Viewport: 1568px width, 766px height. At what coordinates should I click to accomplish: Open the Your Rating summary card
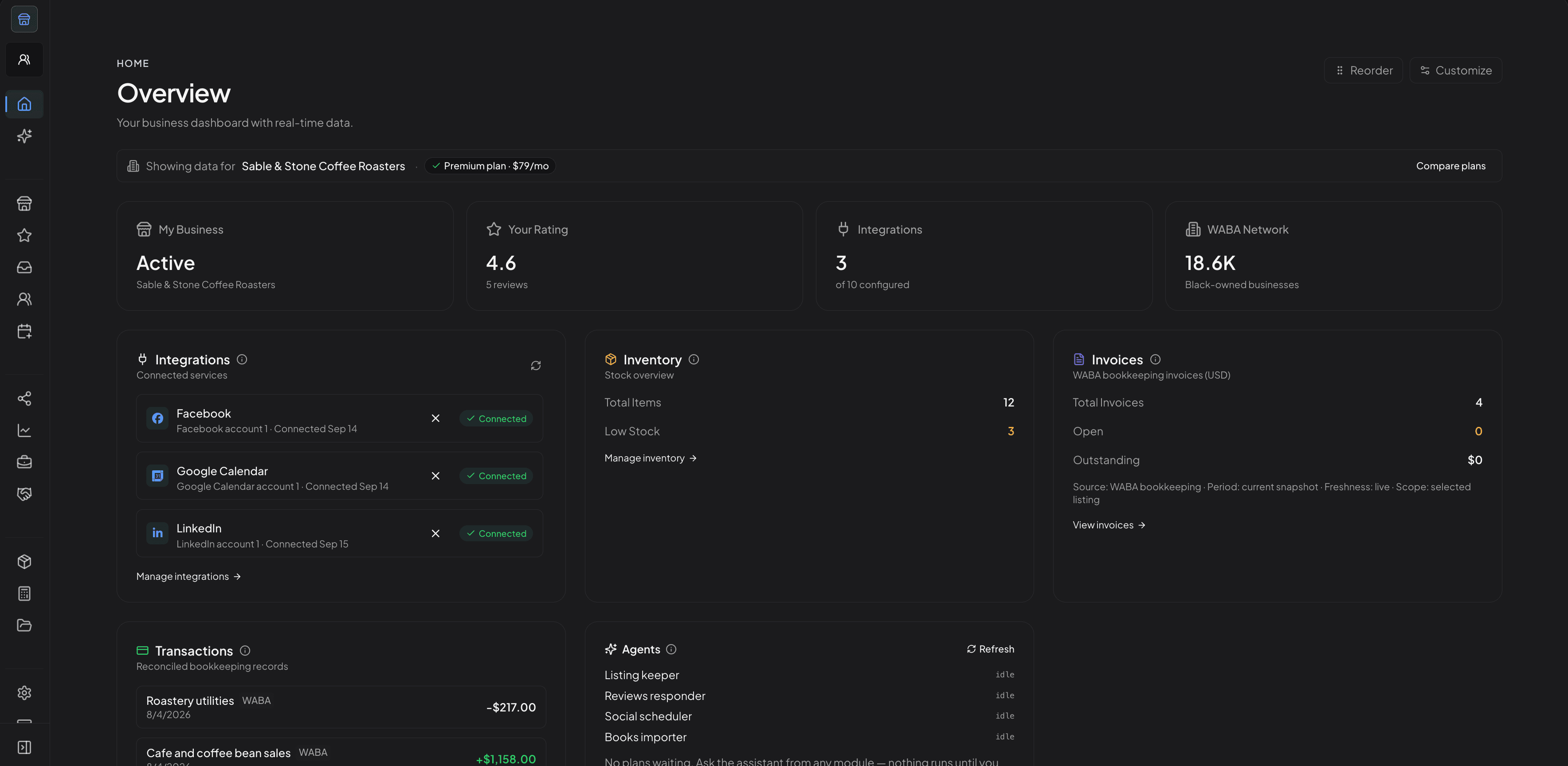tap(634, 256)
